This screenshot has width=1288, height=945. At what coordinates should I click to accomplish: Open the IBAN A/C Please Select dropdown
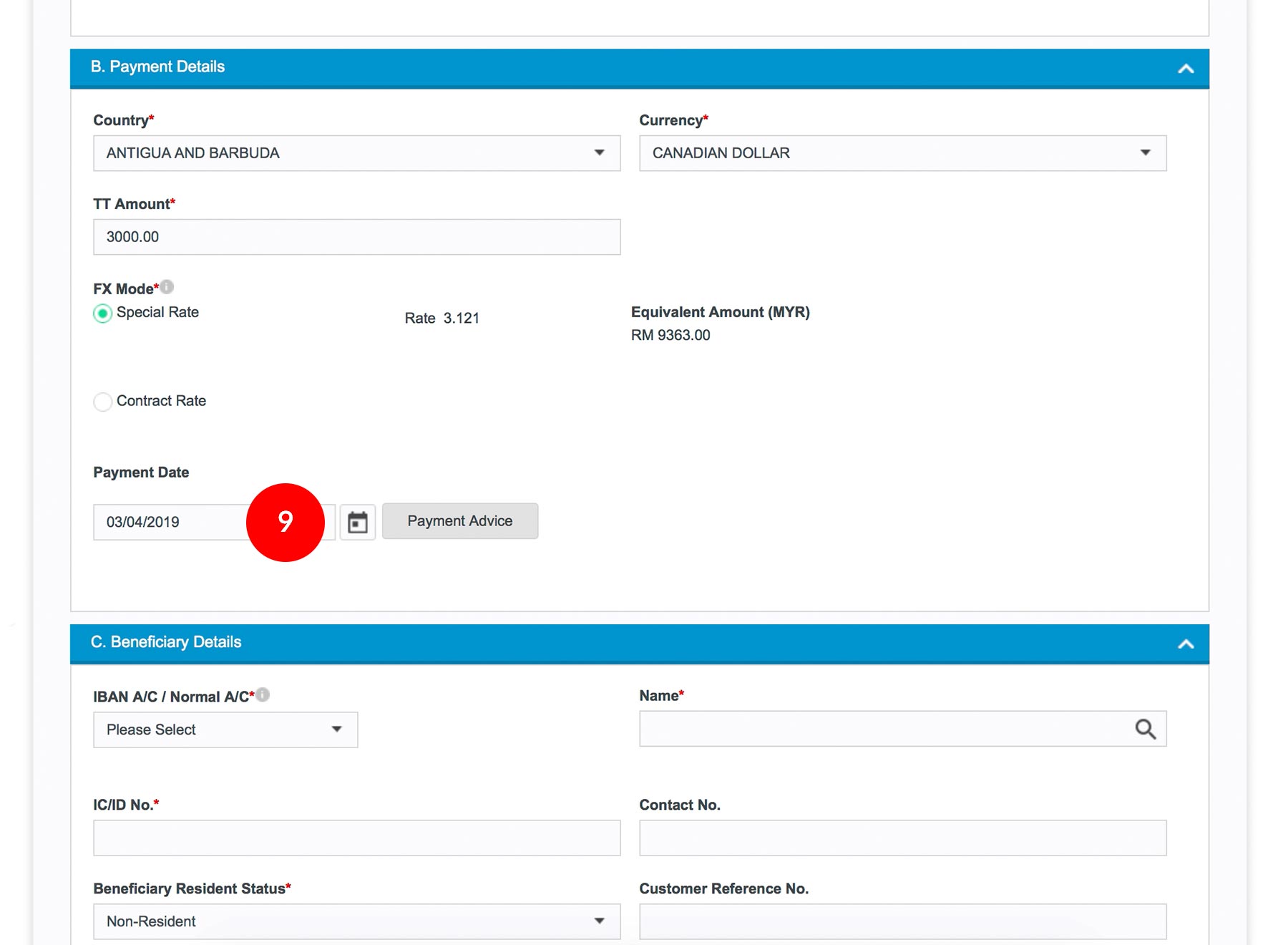coord(225,730)
